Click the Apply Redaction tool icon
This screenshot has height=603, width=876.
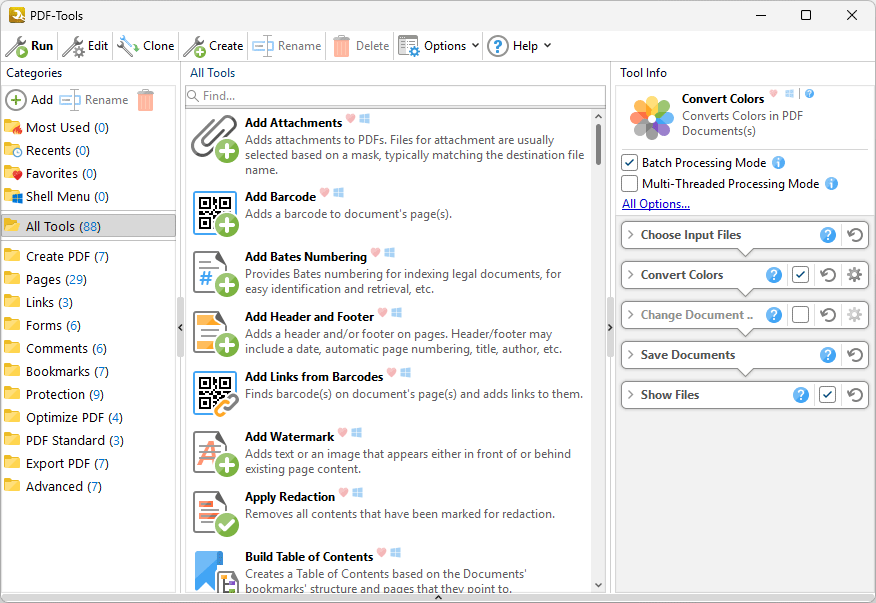(x=215, y=512)
